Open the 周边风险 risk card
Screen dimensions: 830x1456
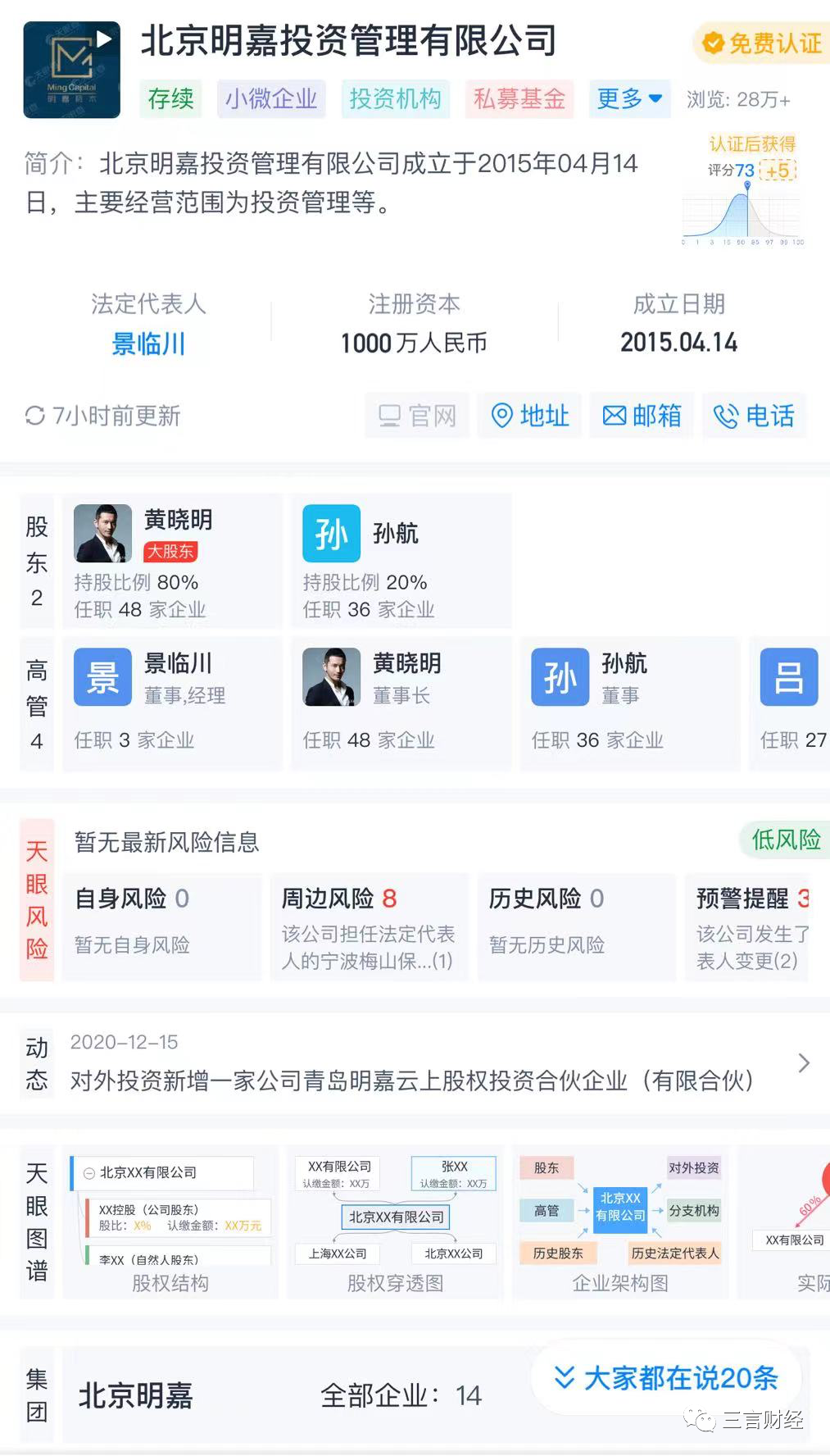tap(369, 926)
